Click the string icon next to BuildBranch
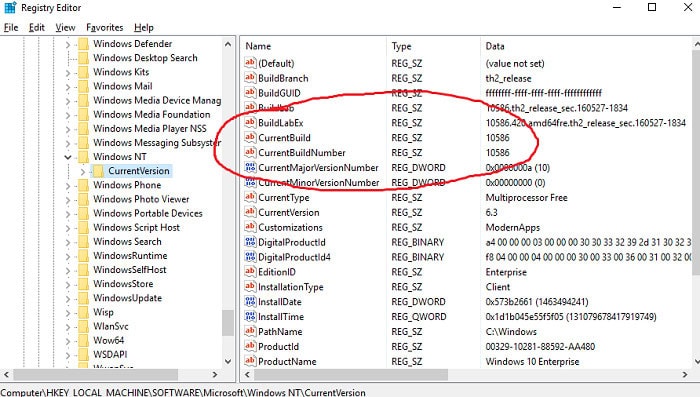This screenshot has width=700, height=397. [250, 78]
